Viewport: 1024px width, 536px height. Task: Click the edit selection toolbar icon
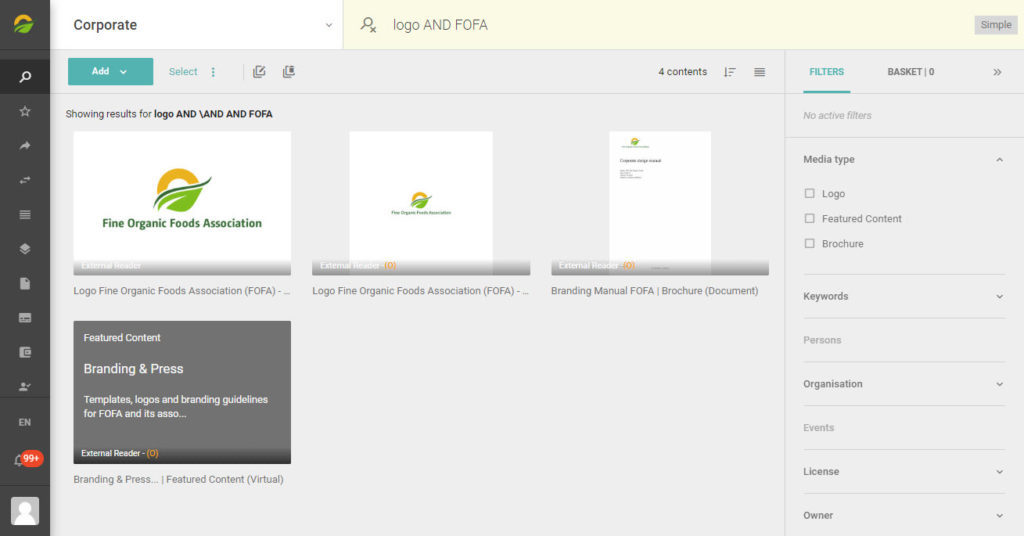point(259,72)
